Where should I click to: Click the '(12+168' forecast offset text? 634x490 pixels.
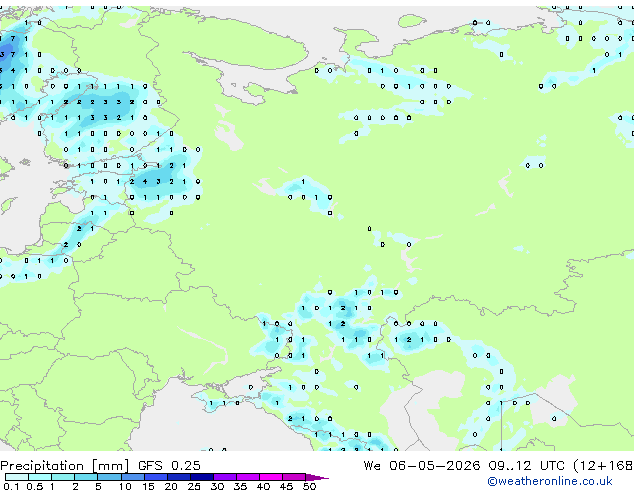(x=603, y=466)
